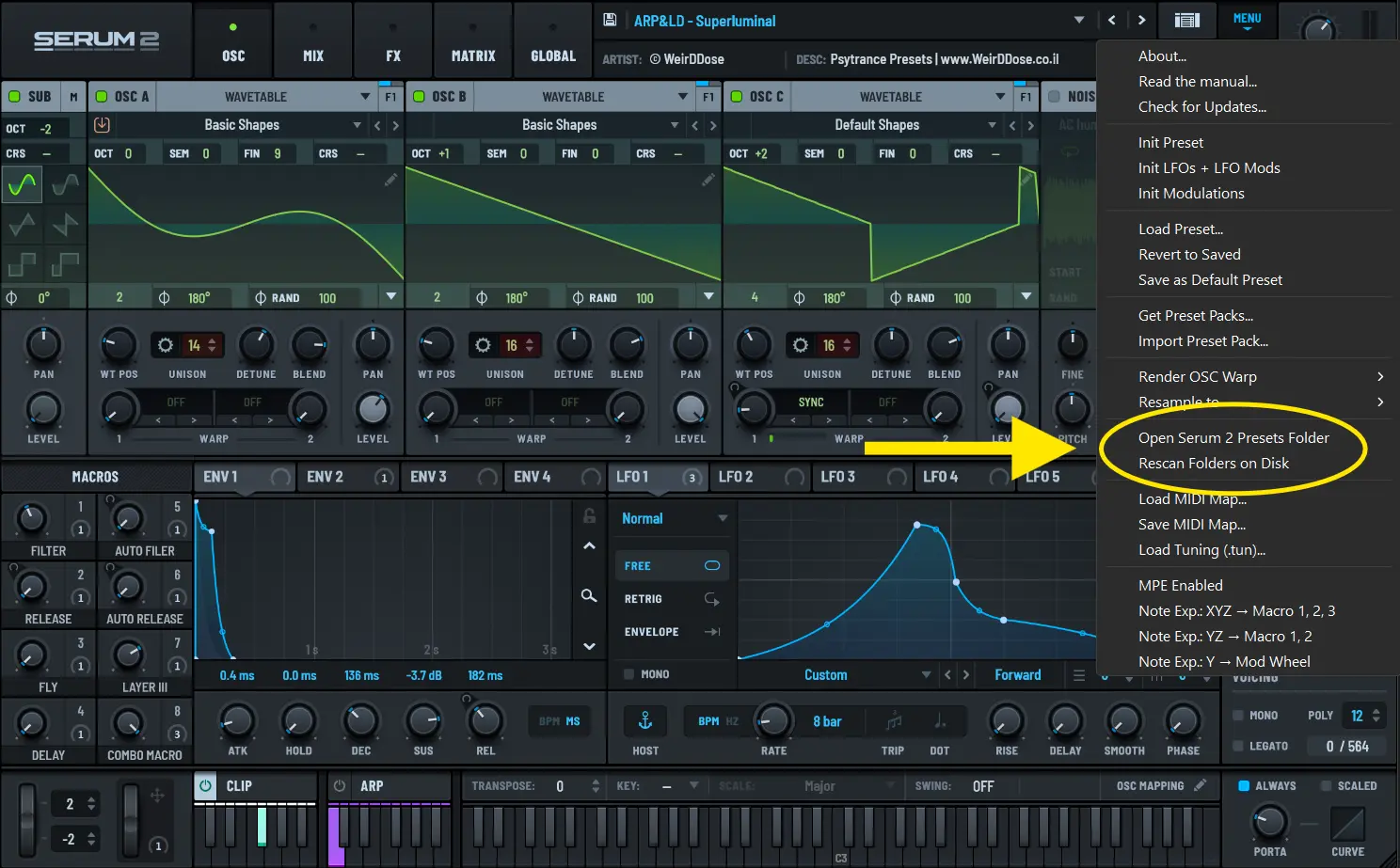Click the lock icon in the LFO 1 panel
The image size is (1400, 868).
pos(589,515)
